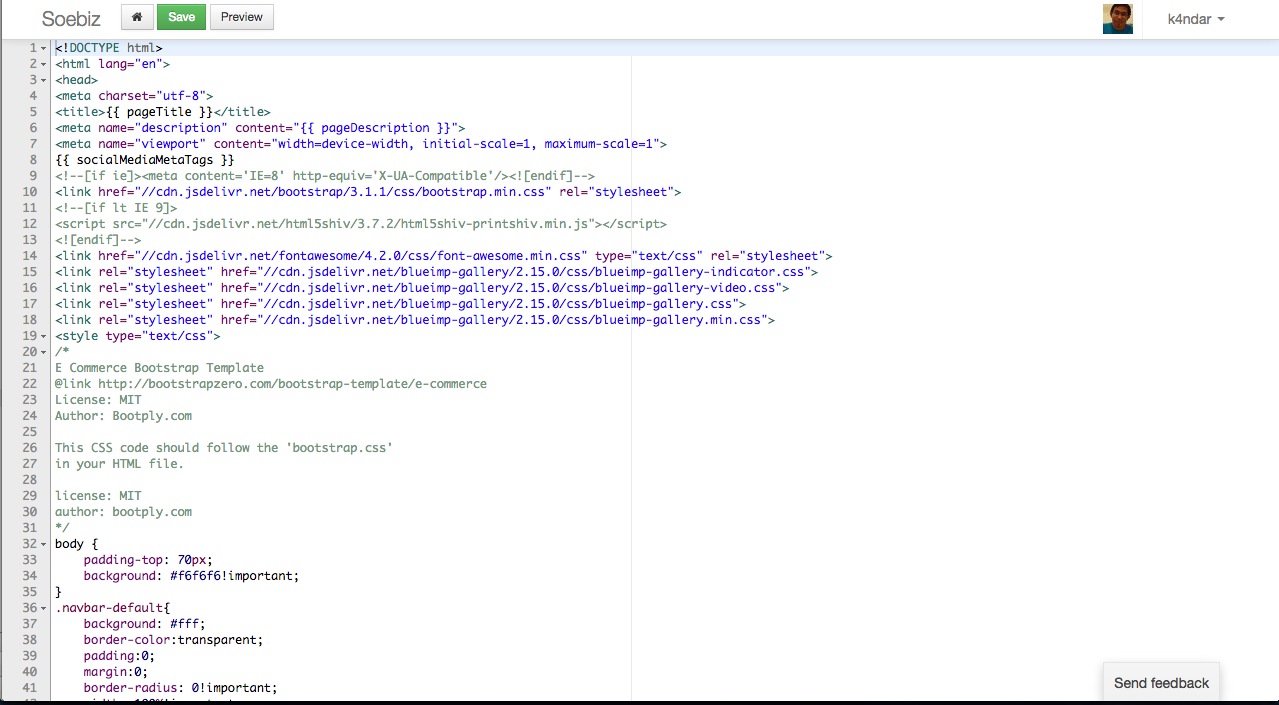Collapse the html tag fold on line 2
The width and height of the screenshot is (1279, 705).
click(x=44, y=64)
